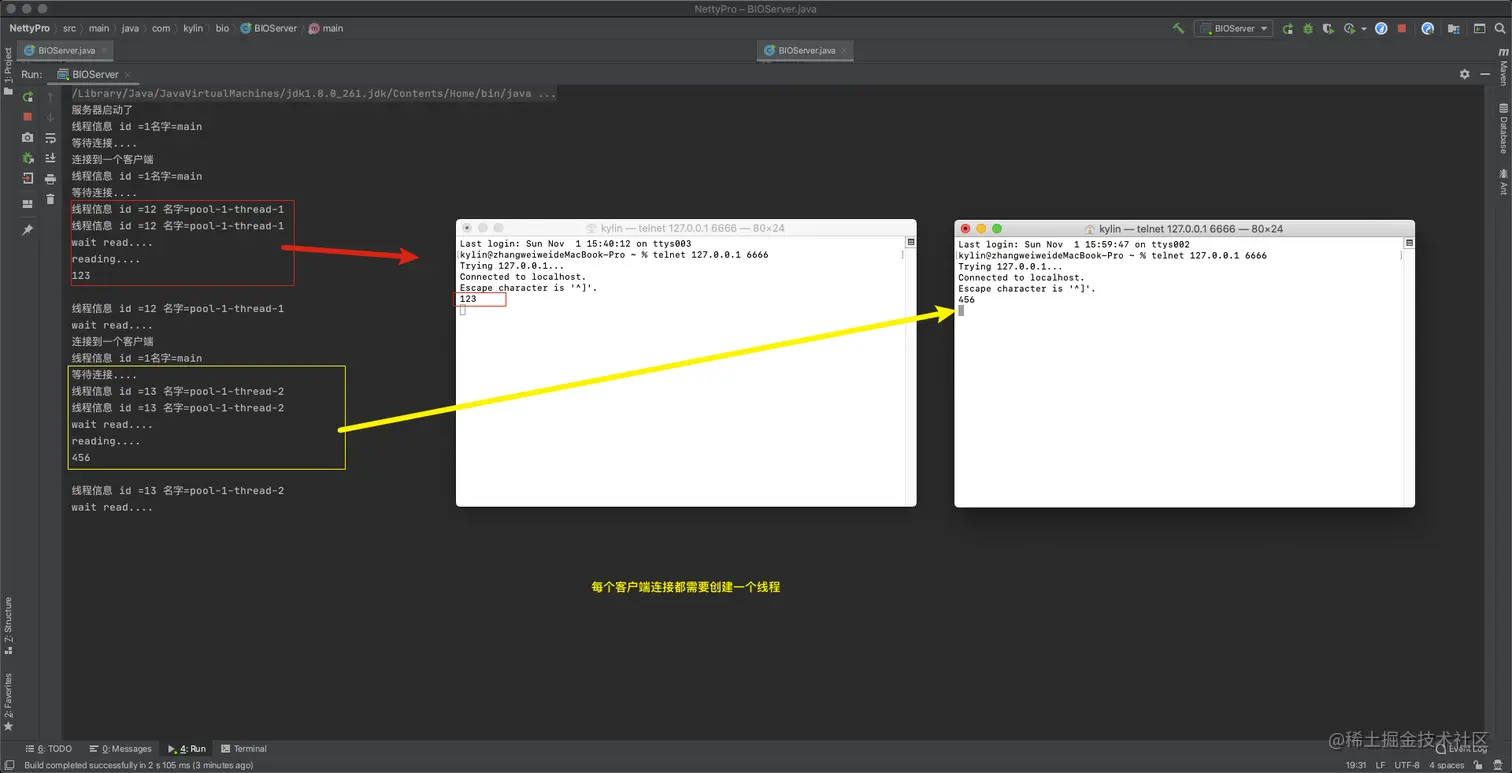Pin the Run tab with pin icon

click(27, 230)
